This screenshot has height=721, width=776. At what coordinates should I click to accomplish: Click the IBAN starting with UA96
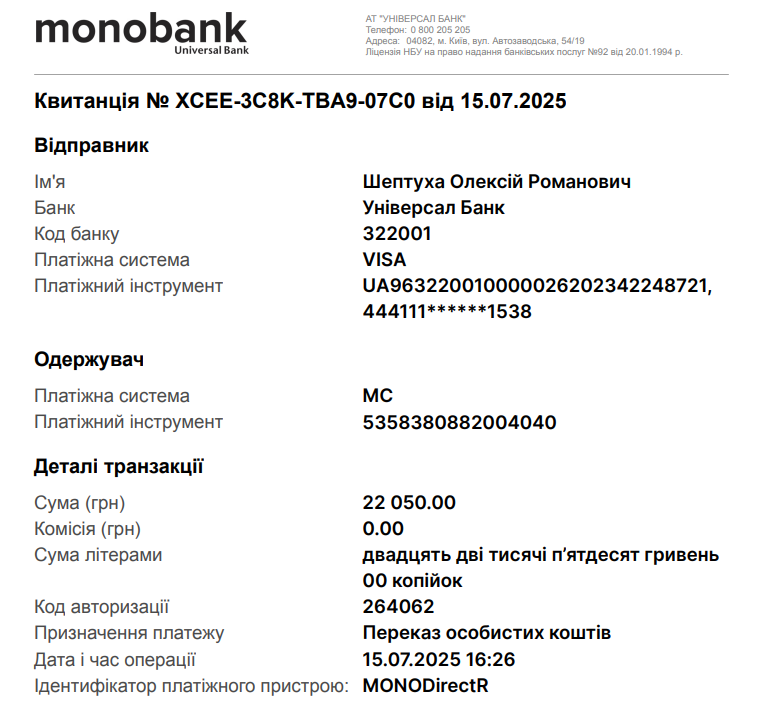point(537,286)
